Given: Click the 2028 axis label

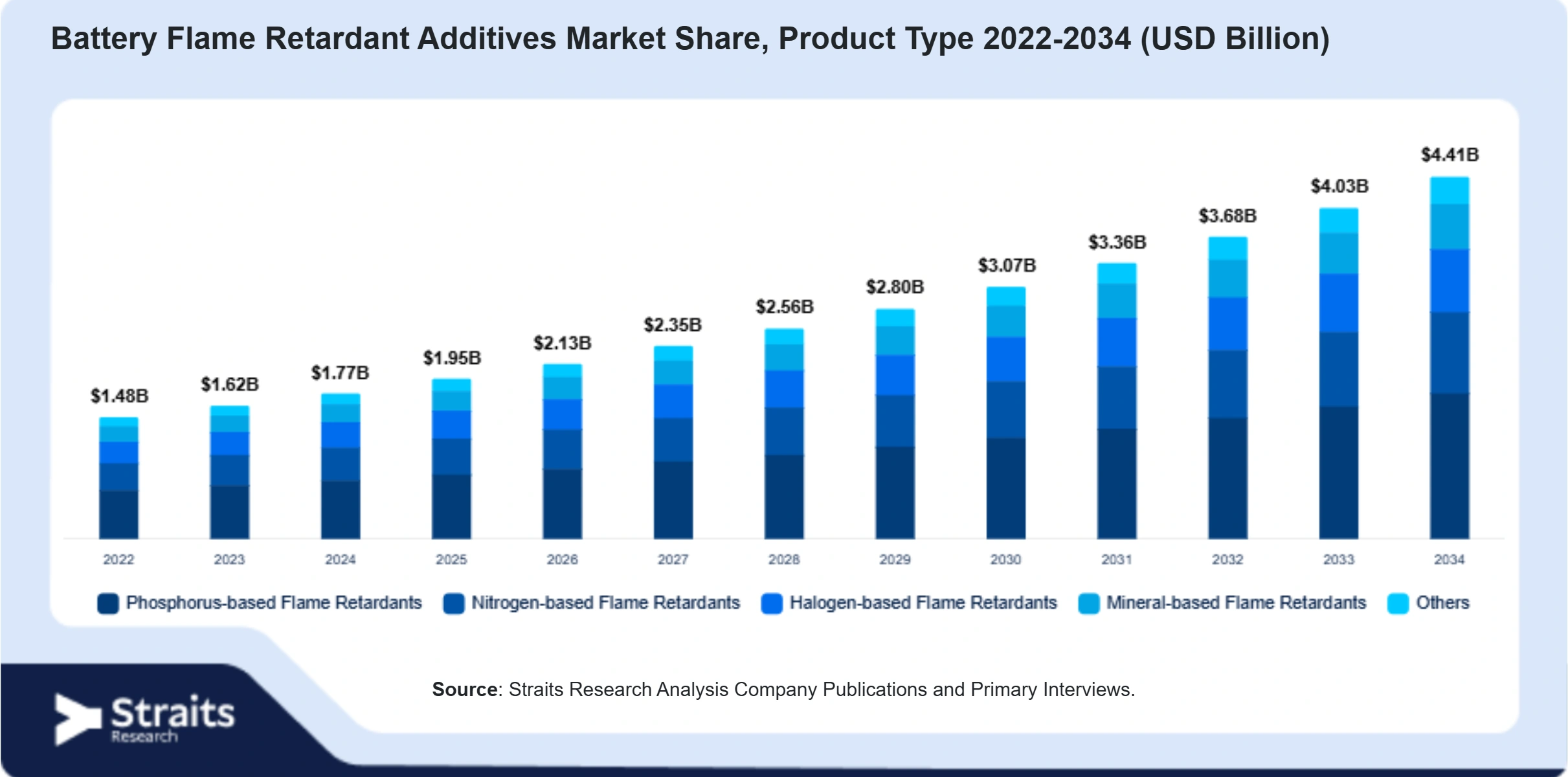Looking at the screenshot, I should (784, 559).
